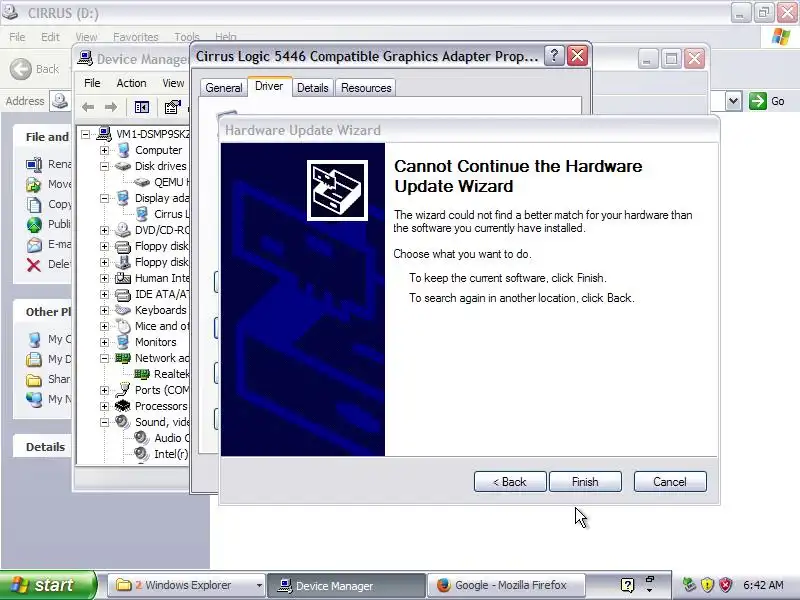This screenshot has height=600, width=800.
Task: Open the Edit menu in CIRRUS window
Action: pyautogui.click(x=50, y=37)
